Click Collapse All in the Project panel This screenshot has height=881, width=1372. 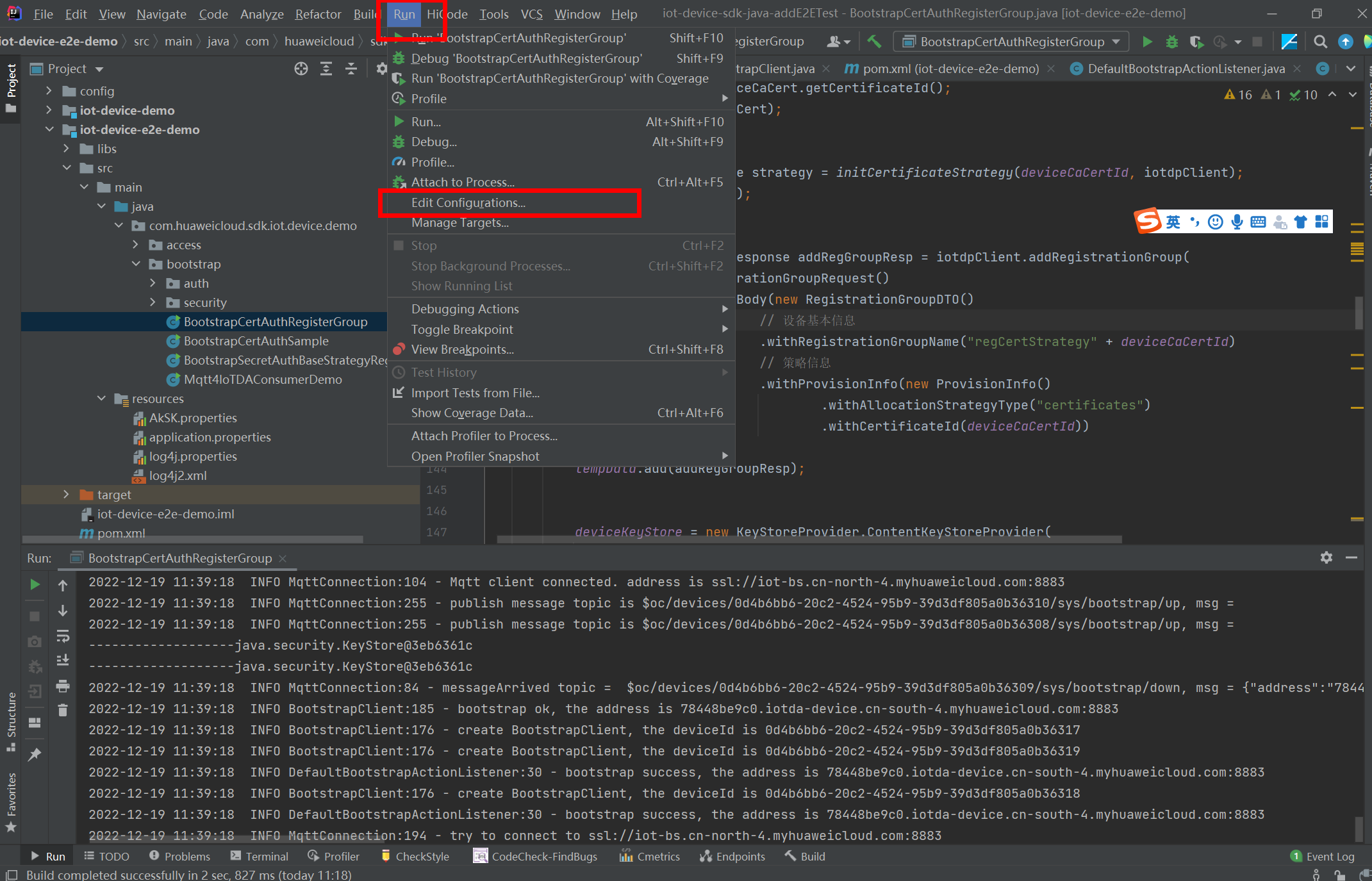[x=351, y=69]
